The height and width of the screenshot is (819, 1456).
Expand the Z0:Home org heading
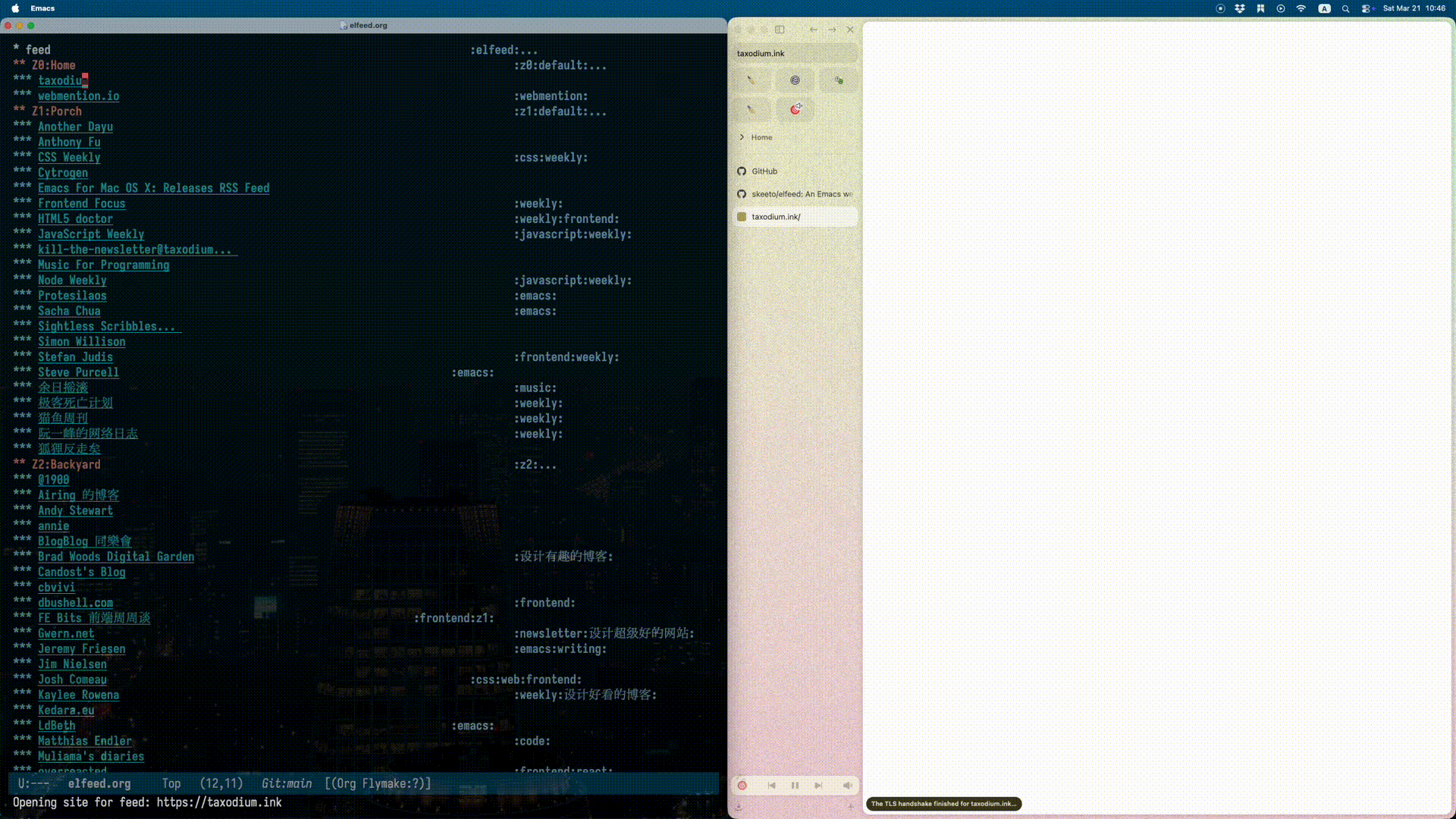(53, 65)
